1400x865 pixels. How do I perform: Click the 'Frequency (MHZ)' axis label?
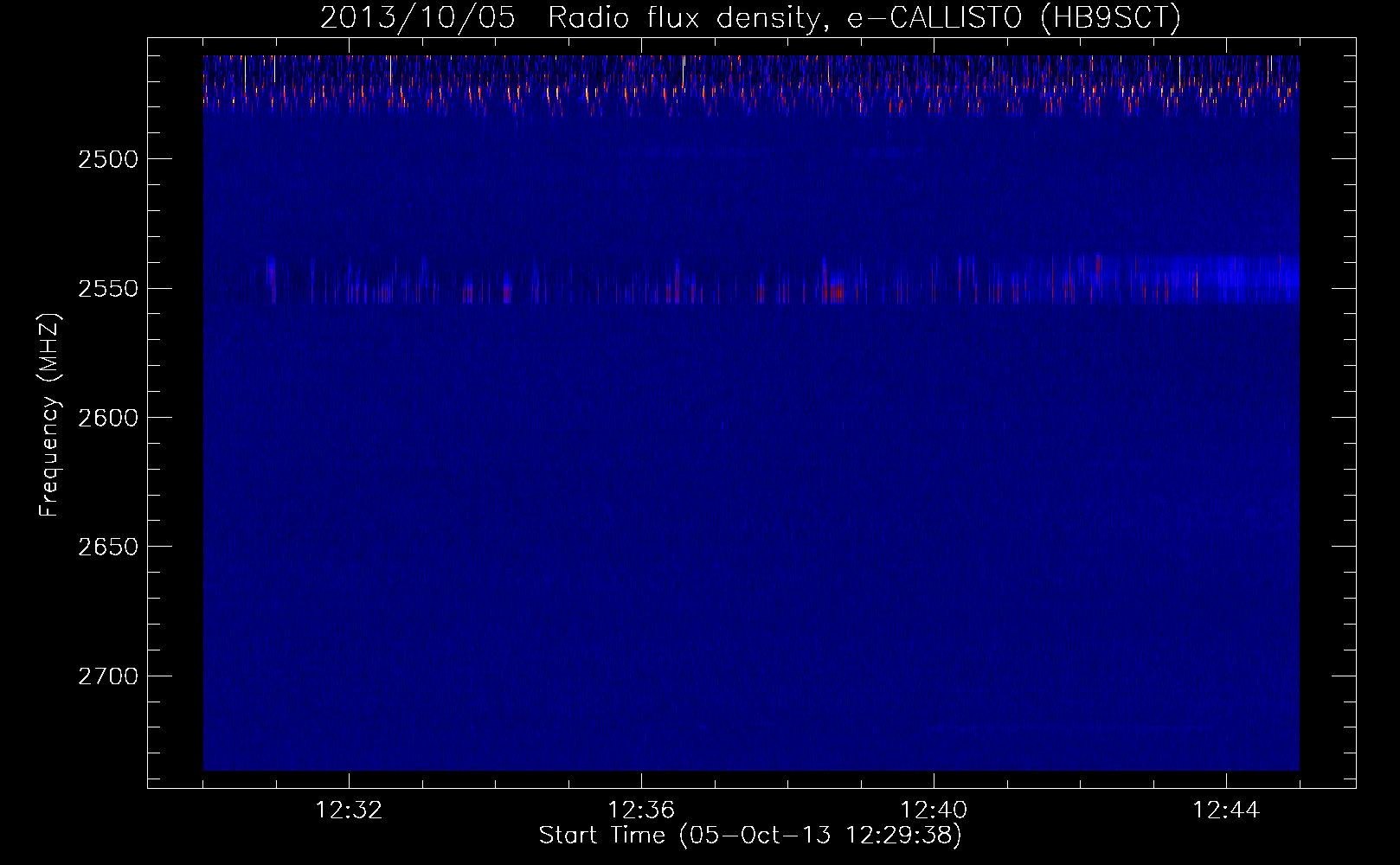point(48,416)
